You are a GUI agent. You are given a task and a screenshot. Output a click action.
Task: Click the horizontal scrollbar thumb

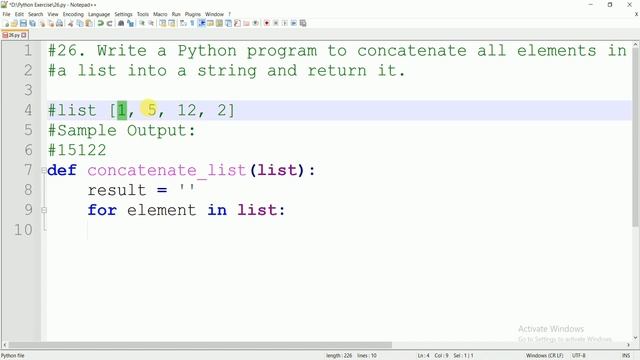coord(200,345)
